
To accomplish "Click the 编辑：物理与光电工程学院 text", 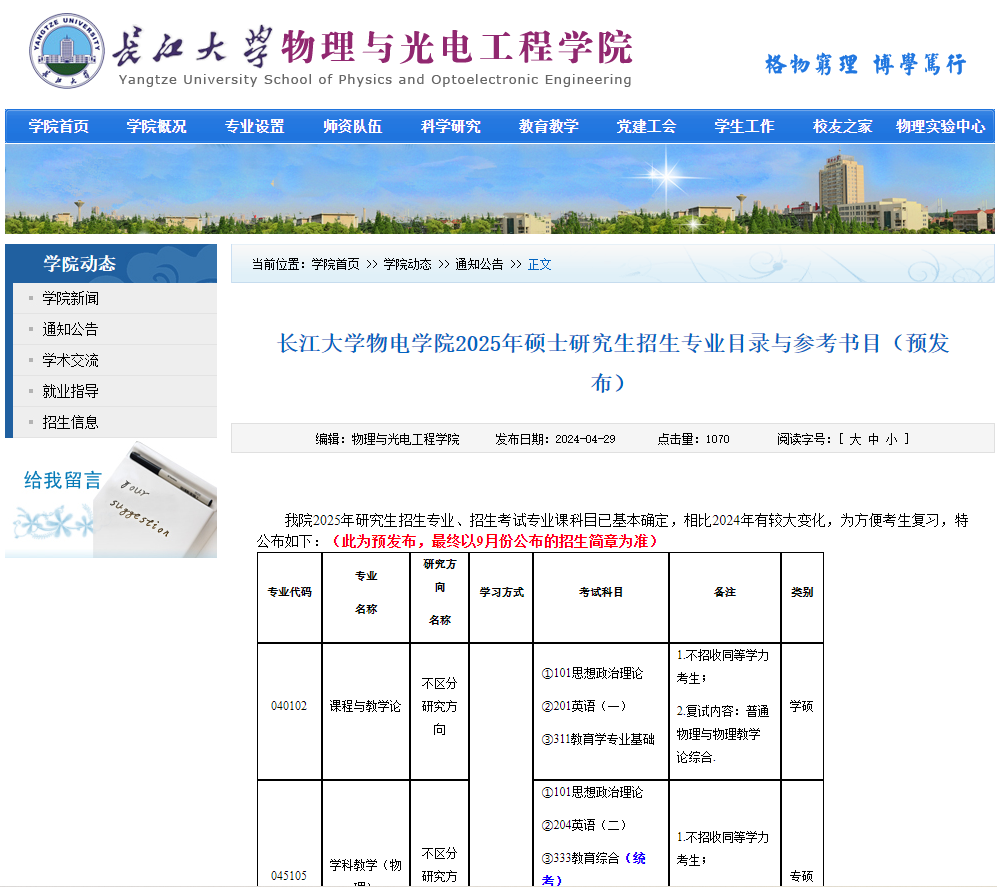I will pyautogui.click(x=387, y=439).
